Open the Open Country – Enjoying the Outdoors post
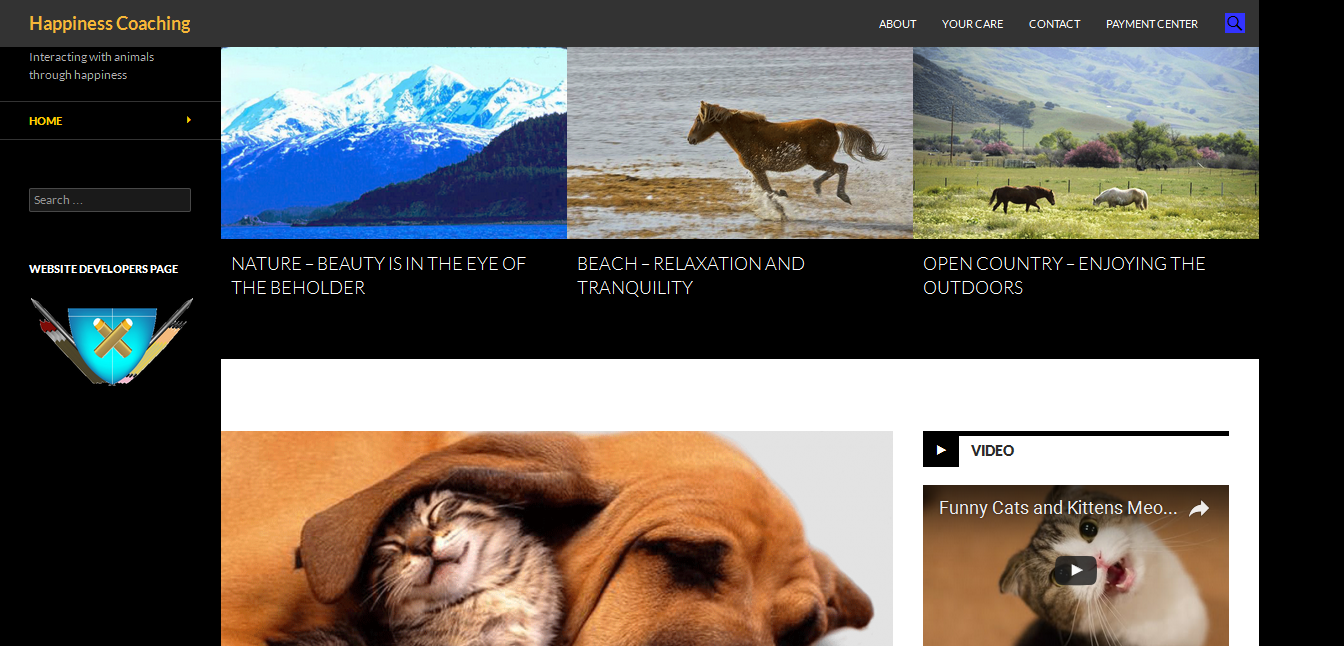The image size is (1344, 646). (x=1064, y=276)
